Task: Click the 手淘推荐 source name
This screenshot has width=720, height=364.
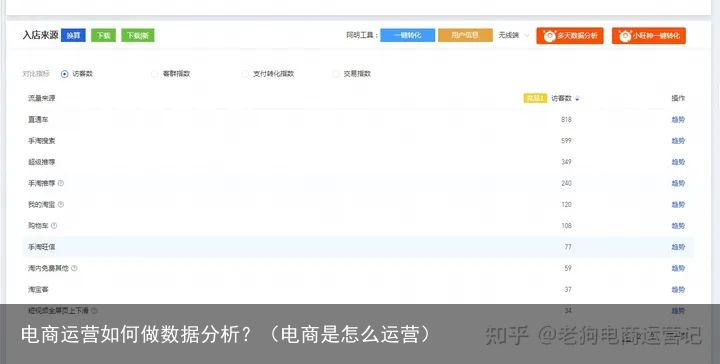Action: [x=41, y=183]
